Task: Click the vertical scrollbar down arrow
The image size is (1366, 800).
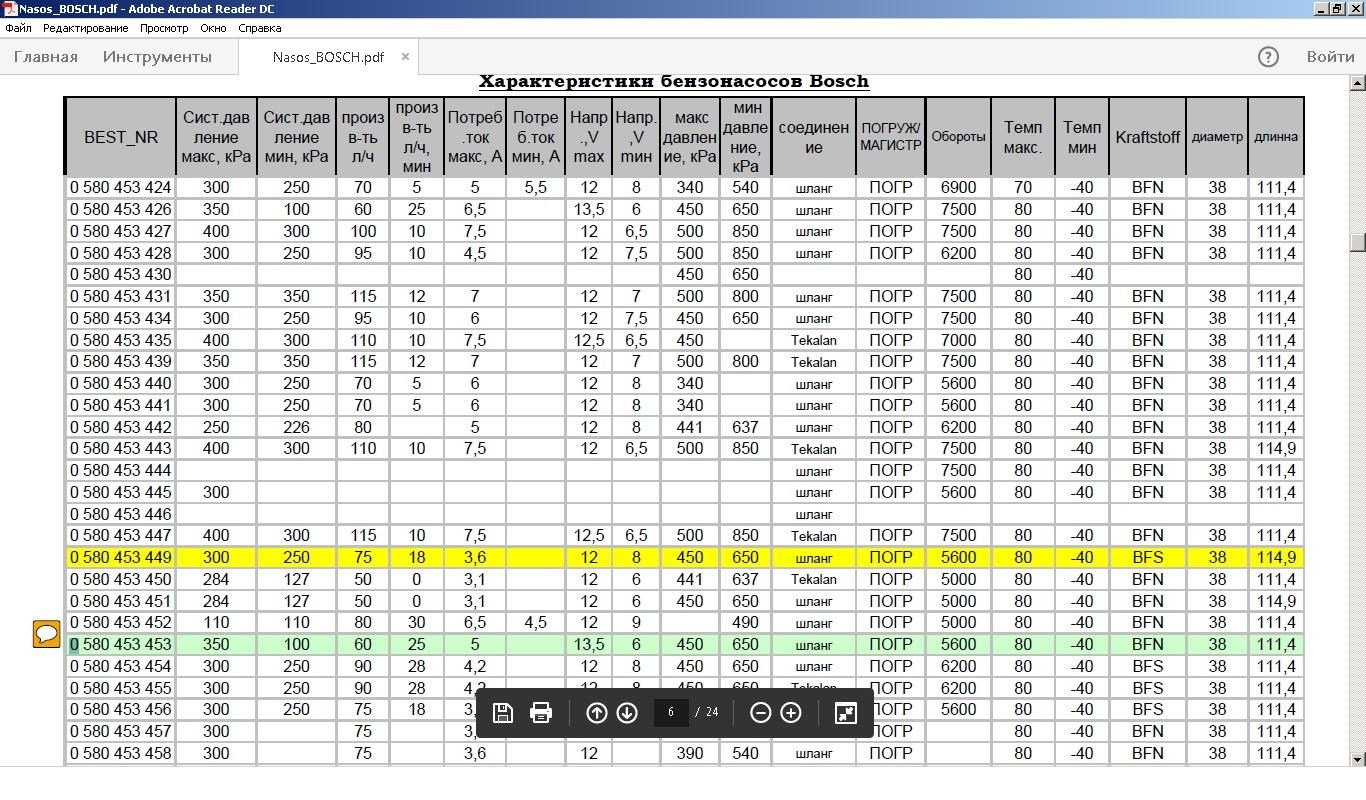Action: [1357, 760]
